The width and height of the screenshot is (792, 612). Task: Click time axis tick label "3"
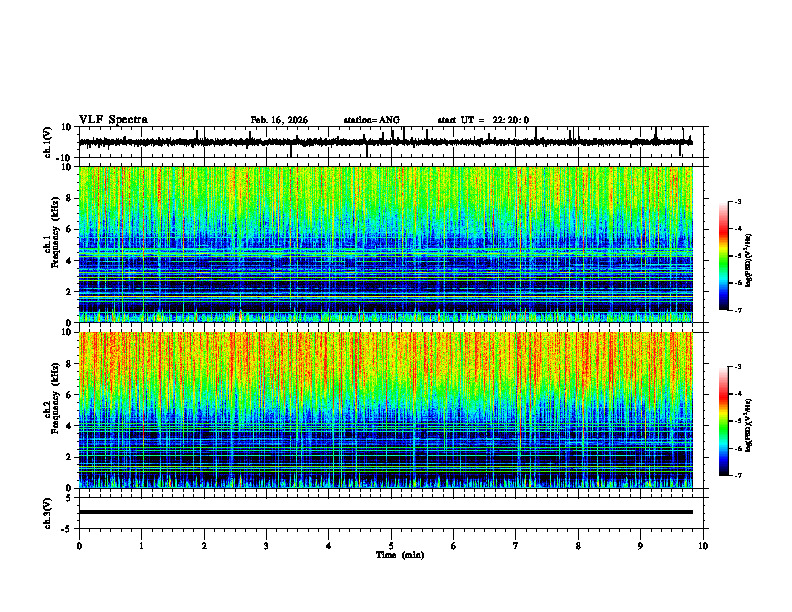coord(266,546)
